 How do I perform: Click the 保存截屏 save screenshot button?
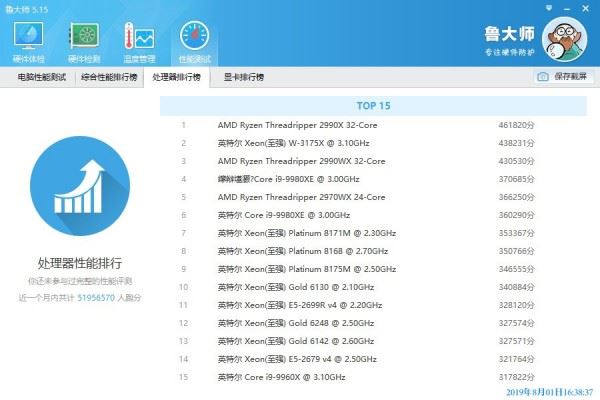pos(564,77)
